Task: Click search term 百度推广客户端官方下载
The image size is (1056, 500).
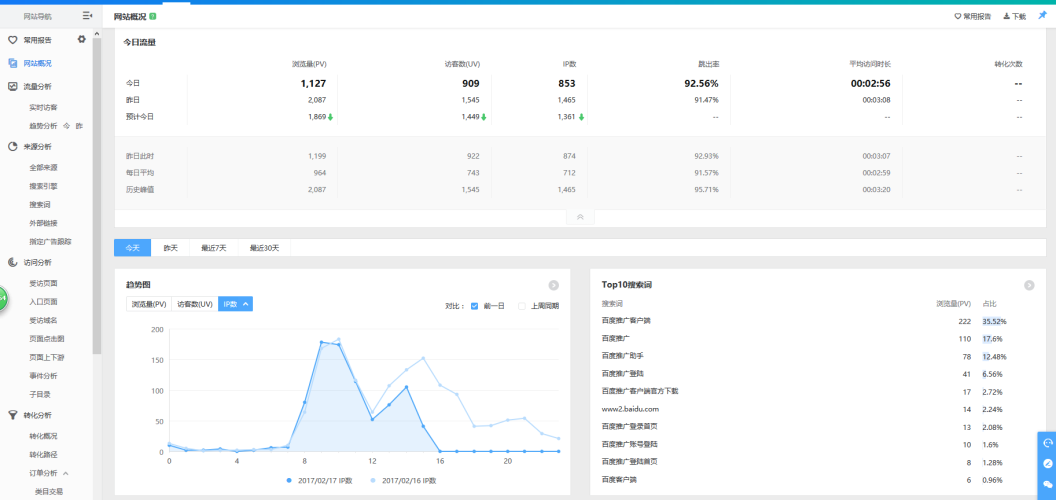Action: (640, 391)
